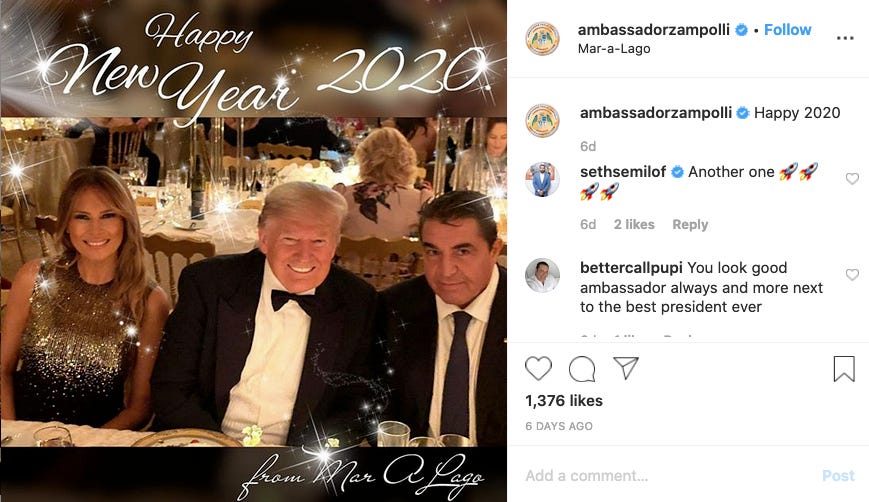
Task: Open the sethsemilof username link
Action: pos(623,172)
